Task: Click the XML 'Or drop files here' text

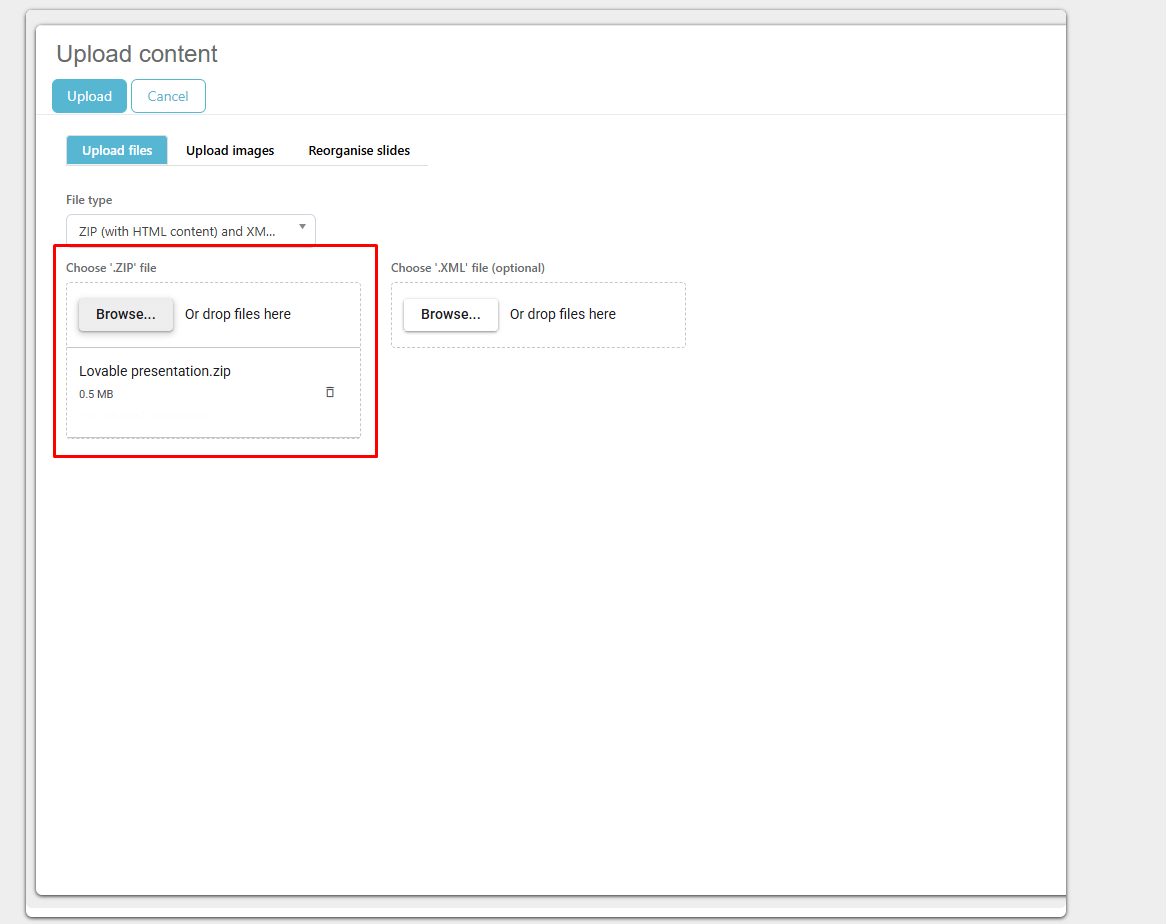Action: [x=563, y=314]
